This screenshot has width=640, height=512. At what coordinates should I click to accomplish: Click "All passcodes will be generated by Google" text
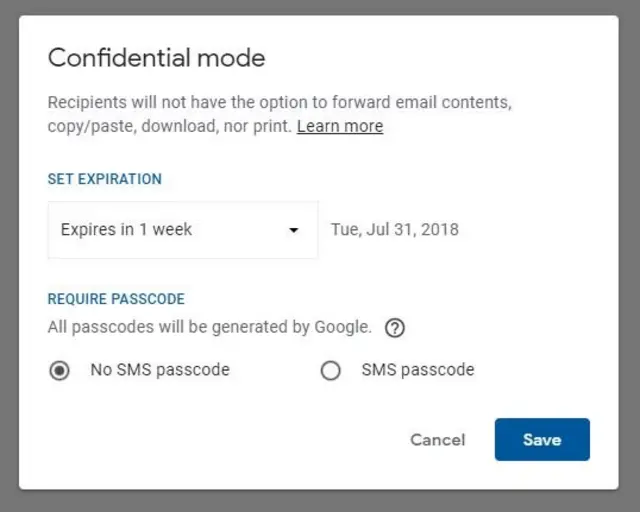coord(209,327)
